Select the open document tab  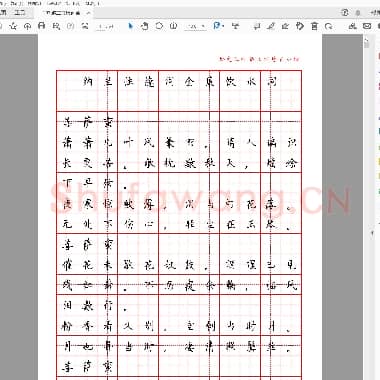point(63,13)
